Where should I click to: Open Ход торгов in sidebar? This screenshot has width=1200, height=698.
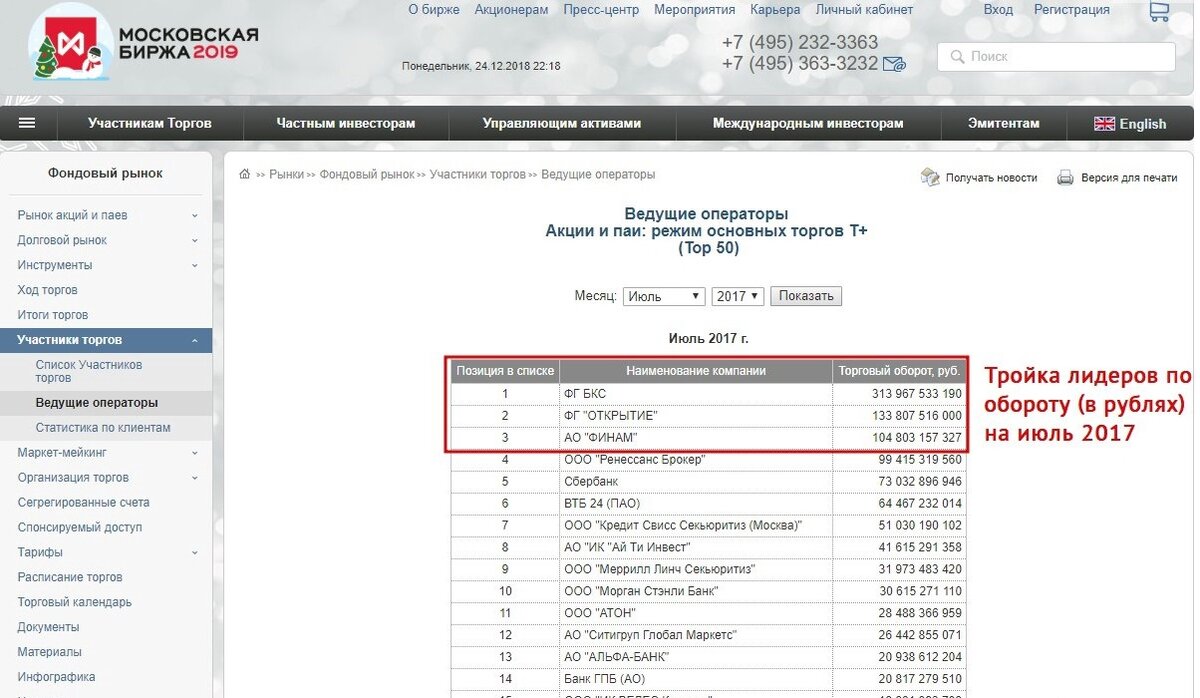pyautogui.click(x=47, y=290)
